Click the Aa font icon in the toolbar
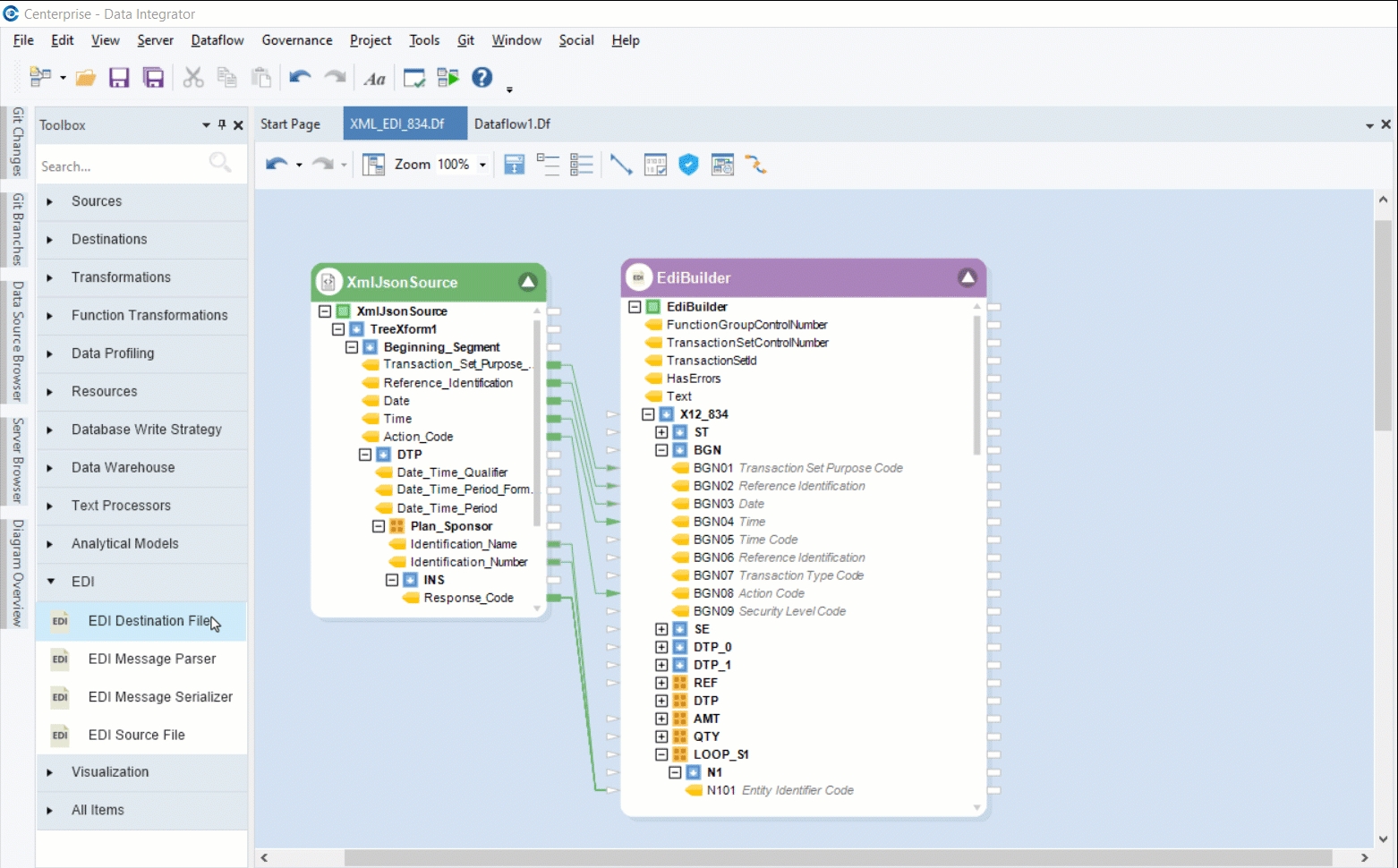Viewport: 1398px width, 868px height. click(x=374, y=79)
